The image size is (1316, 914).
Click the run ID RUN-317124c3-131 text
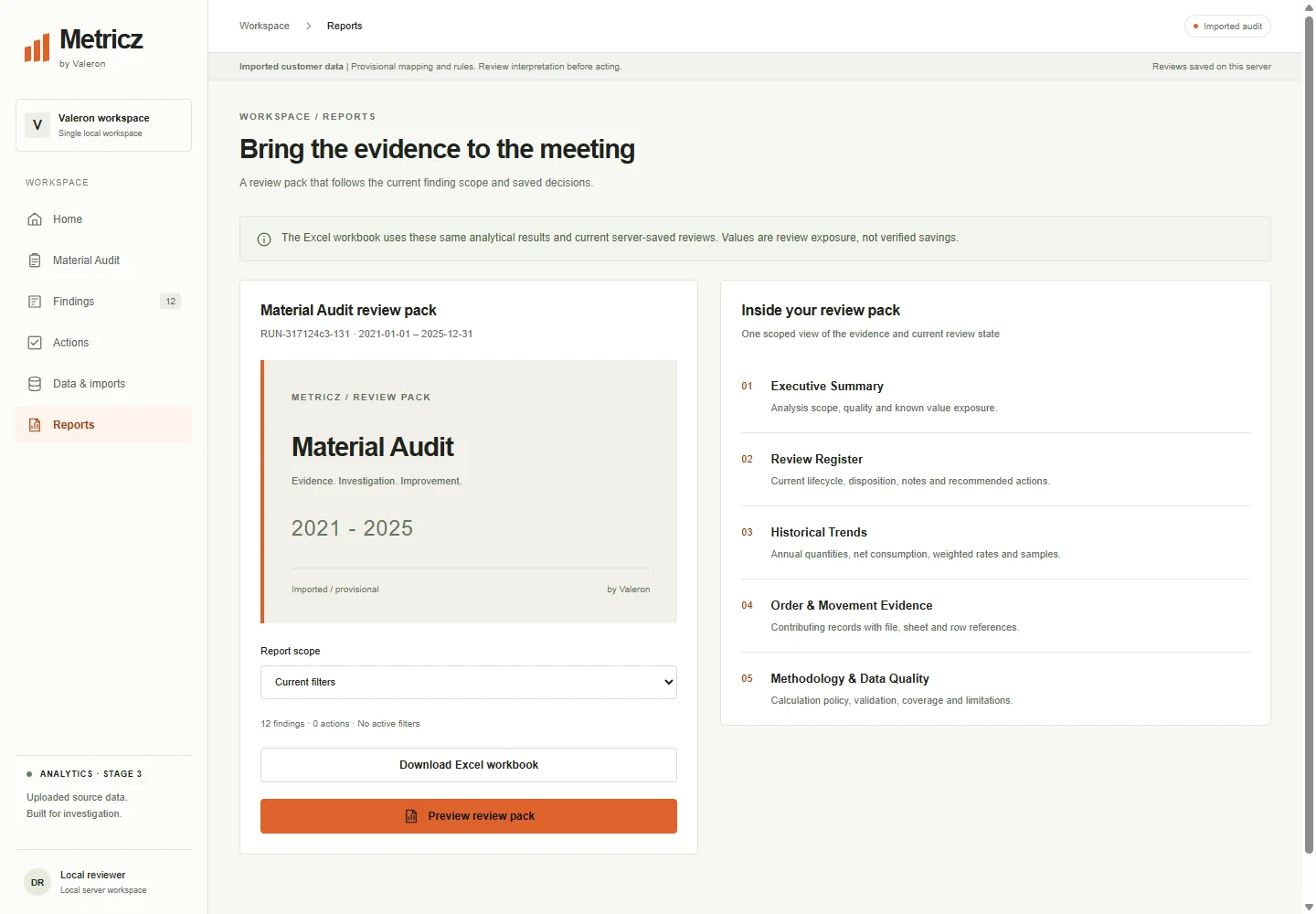point(305,335)
